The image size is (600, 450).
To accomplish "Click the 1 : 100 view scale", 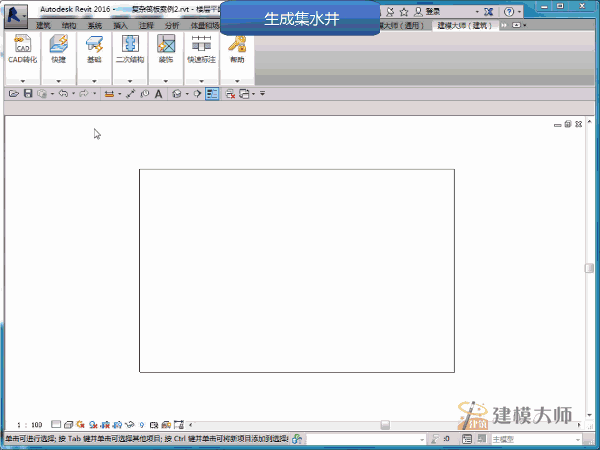I will (x=29, y=425).
